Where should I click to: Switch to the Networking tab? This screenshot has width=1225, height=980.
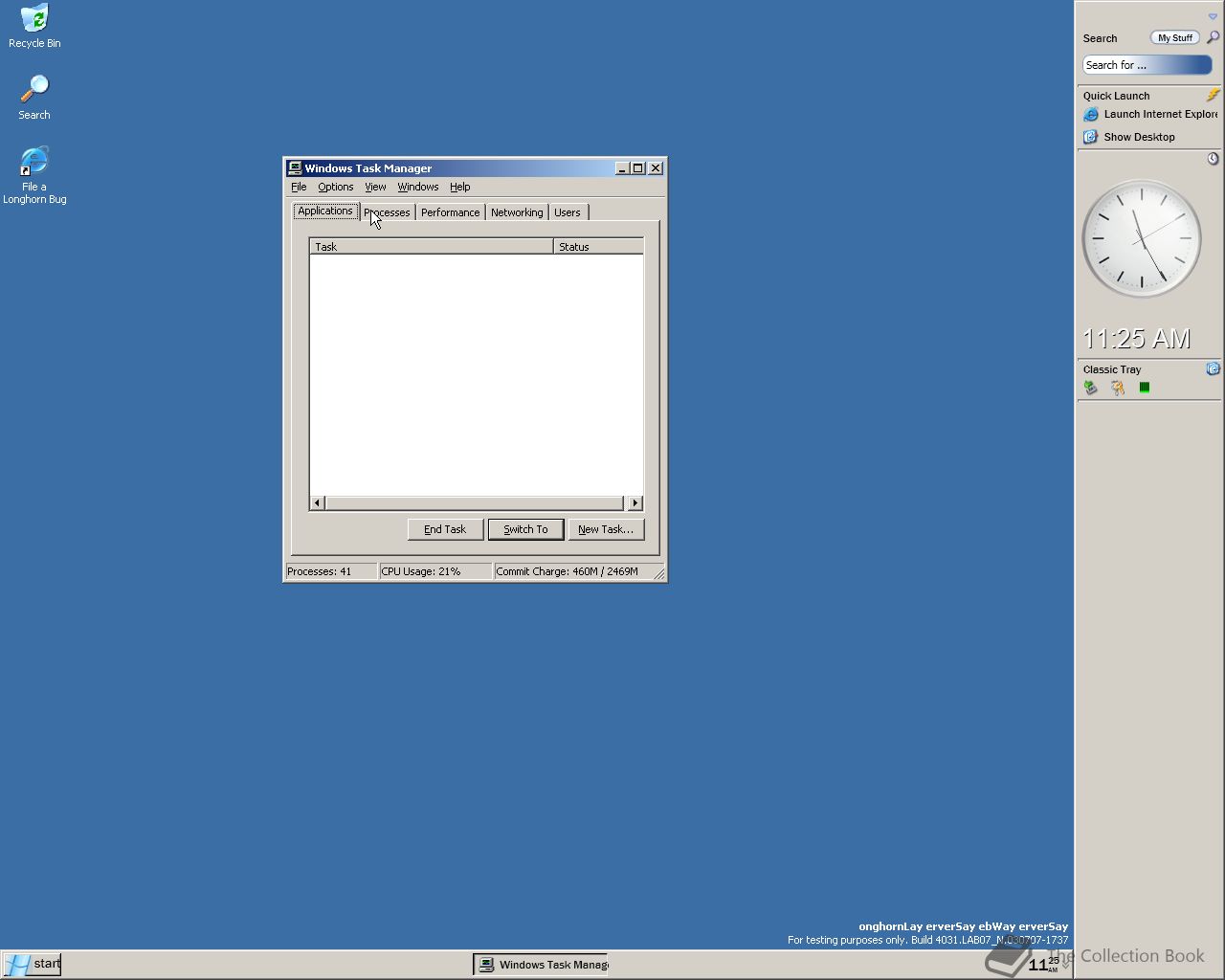517,212
